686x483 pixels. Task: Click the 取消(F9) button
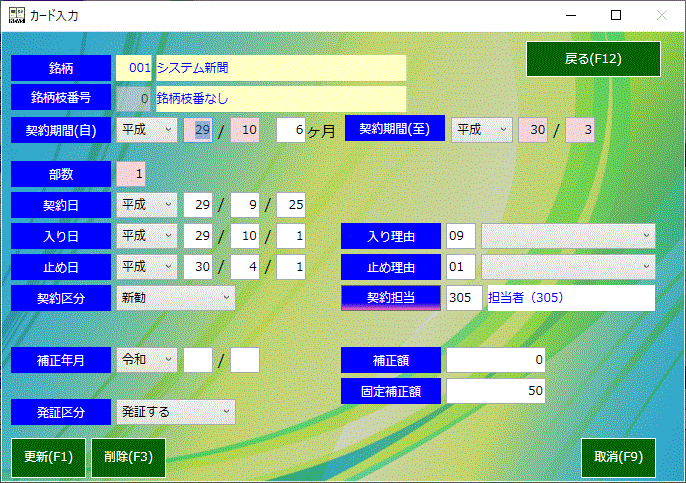click(618, 457)
